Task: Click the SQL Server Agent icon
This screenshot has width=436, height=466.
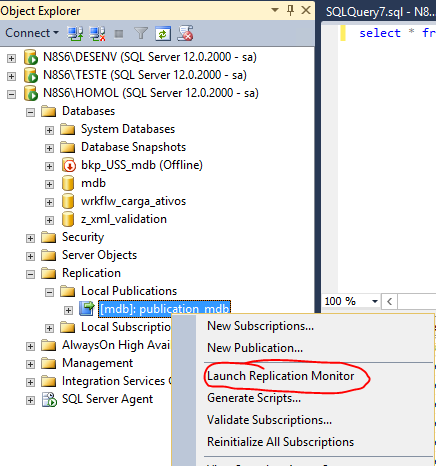Action: pos(49,399)
